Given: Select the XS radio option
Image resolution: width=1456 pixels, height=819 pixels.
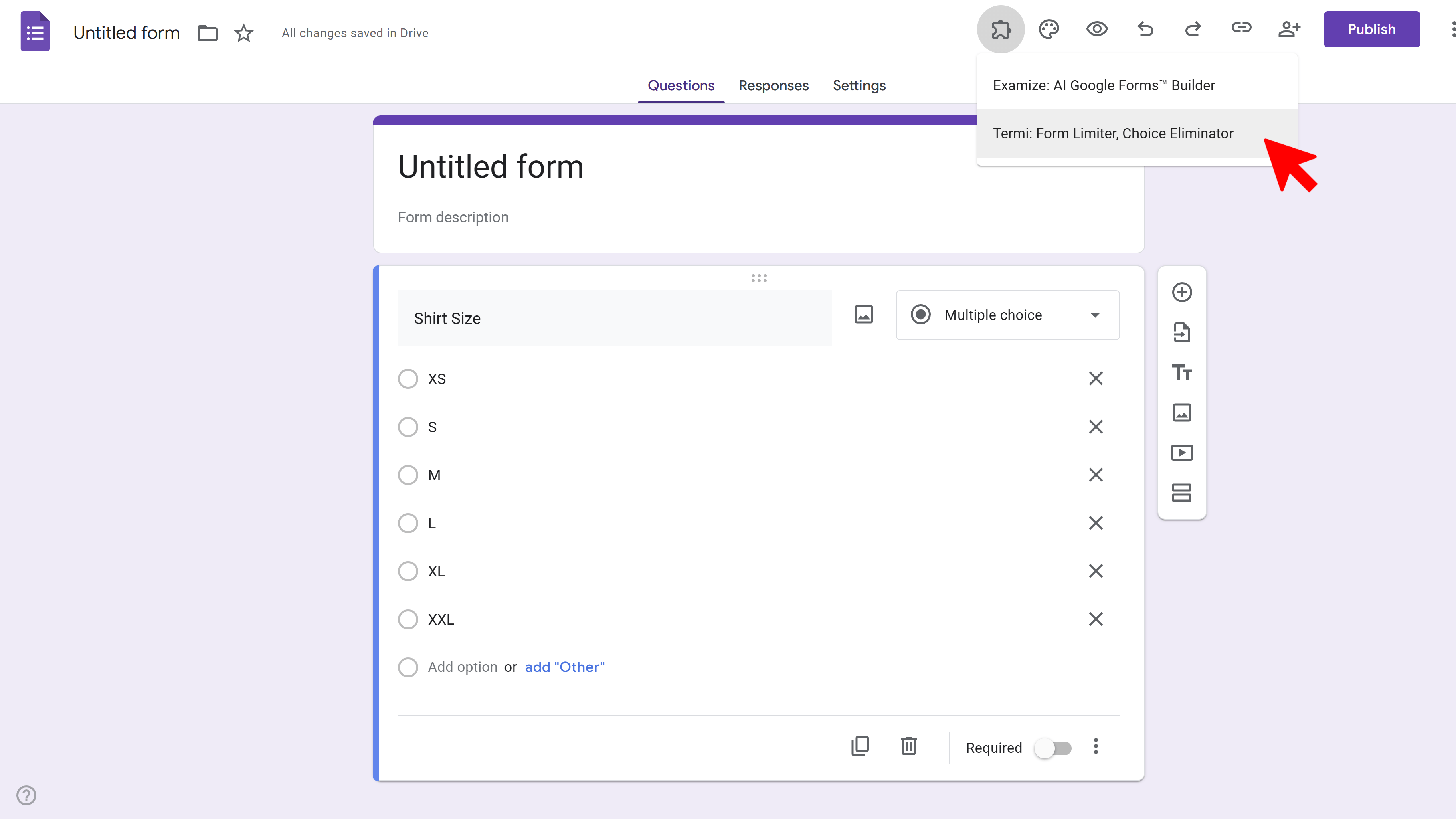Looking at the screenshot, I should [x=408, y=379].
